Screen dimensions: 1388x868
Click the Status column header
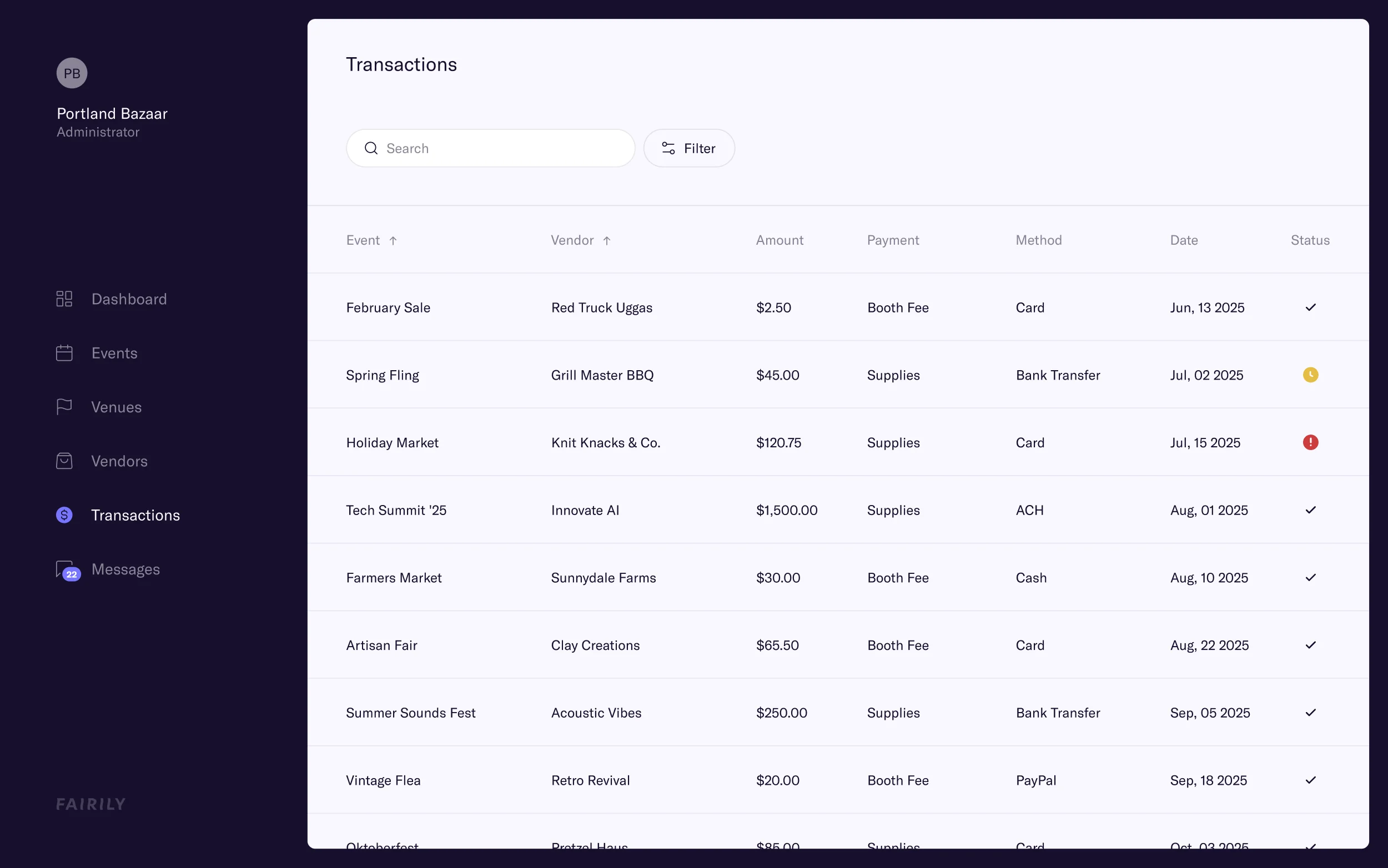1310,240
